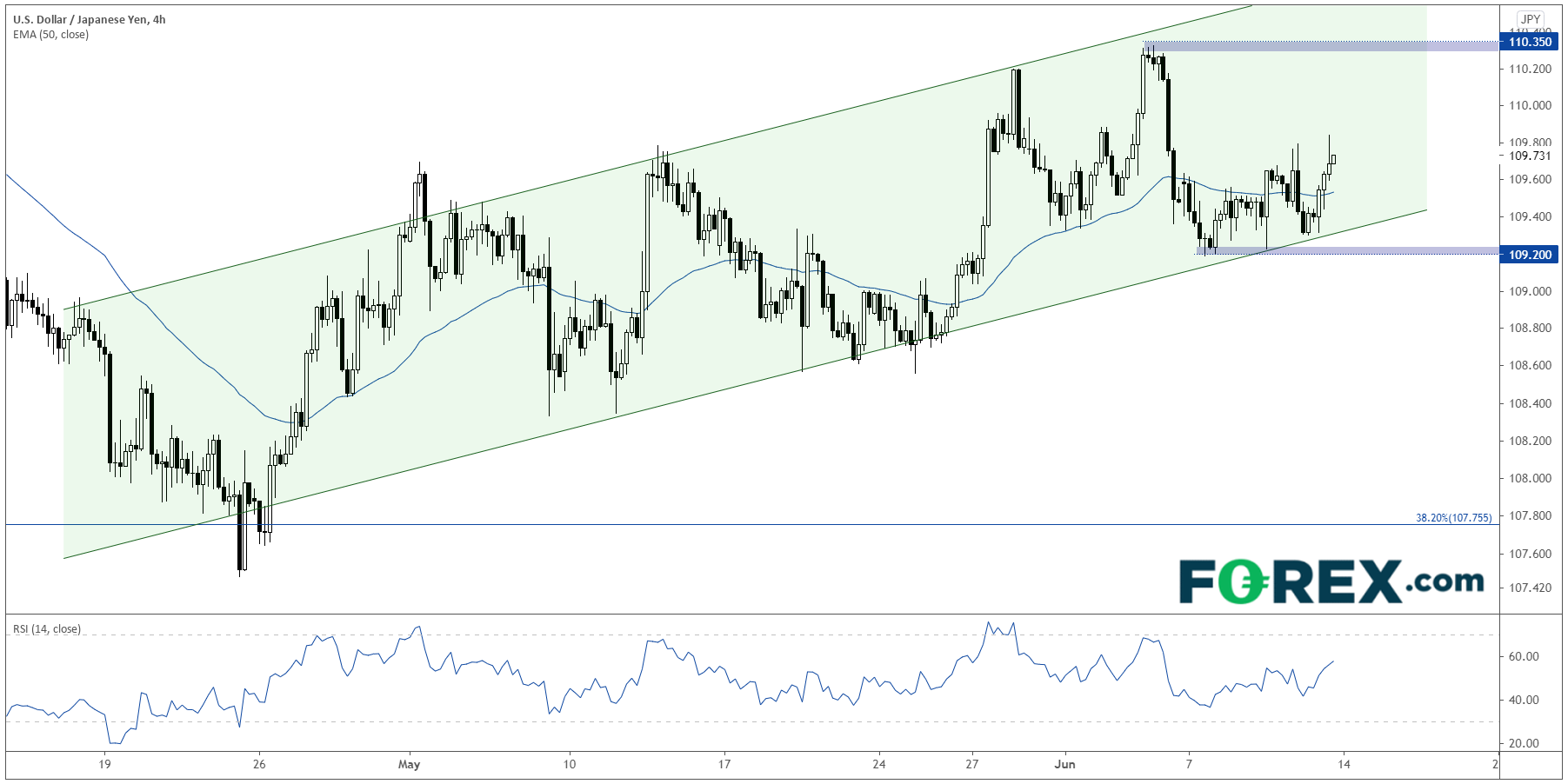Click the May label on the time axis
1568x784 pixels.
(x=409, y=765)
